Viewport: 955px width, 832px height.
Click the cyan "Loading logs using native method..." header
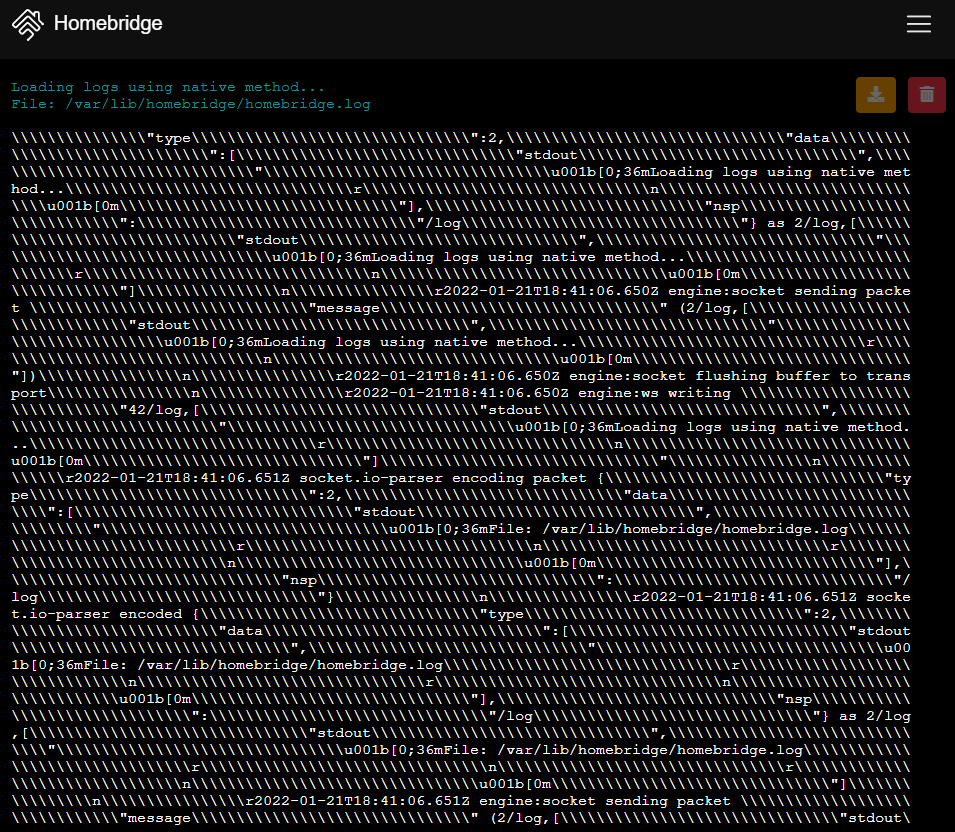click(168, 87)
